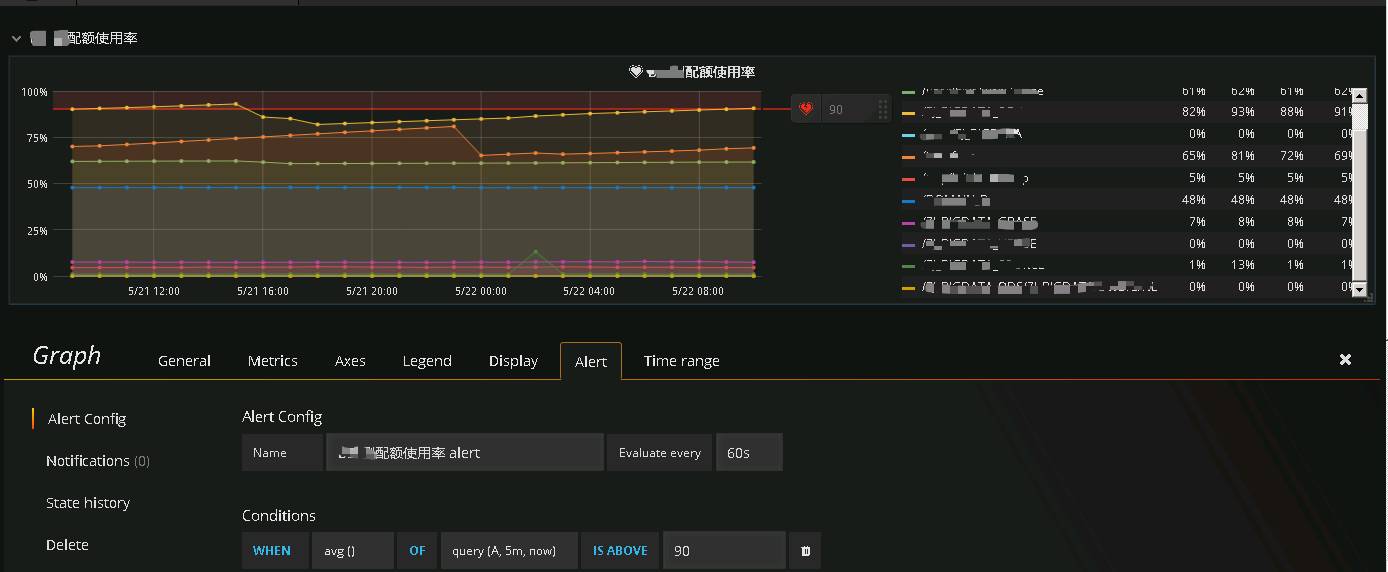Toggle the orange 65% series color swatch
The image size is (1388, 572).
click(x=909, y=157)
